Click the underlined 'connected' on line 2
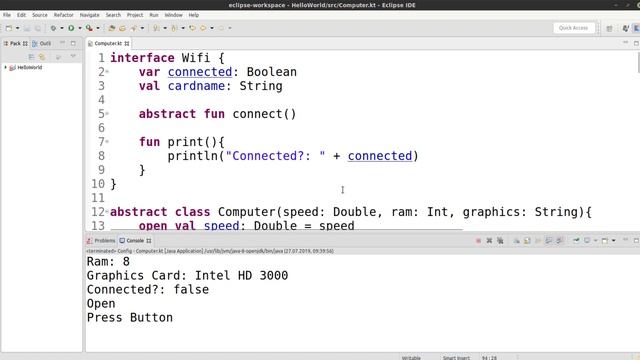The width and height of the screenshot is (640, 360). 200,72
